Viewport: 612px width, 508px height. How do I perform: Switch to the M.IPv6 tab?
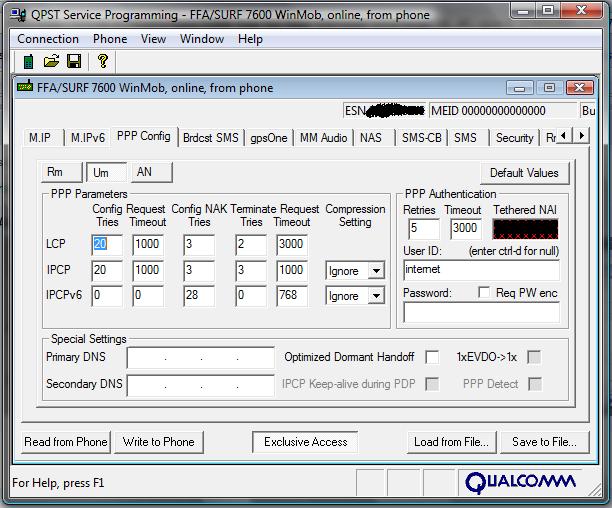(x=88, y=138)
